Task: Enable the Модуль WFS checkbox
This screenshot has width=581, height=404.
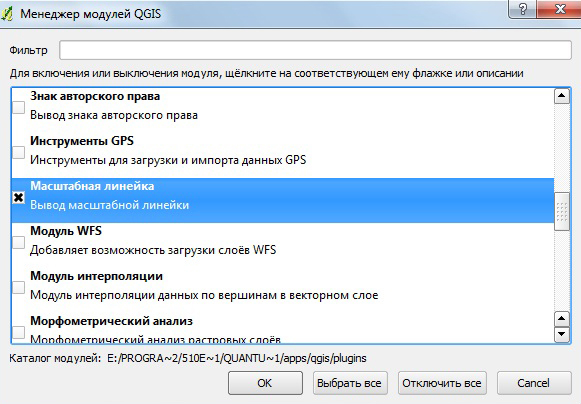Action: click(19, 242)
